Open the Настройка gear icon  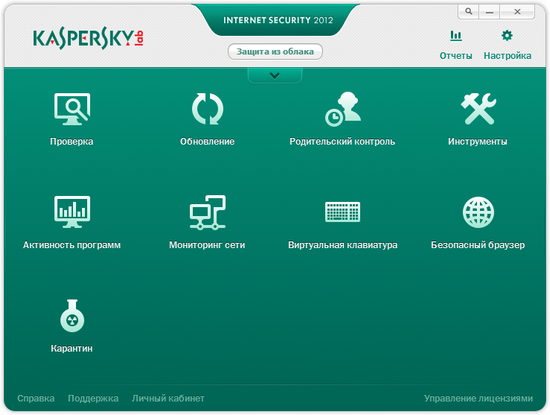(507, 35)
